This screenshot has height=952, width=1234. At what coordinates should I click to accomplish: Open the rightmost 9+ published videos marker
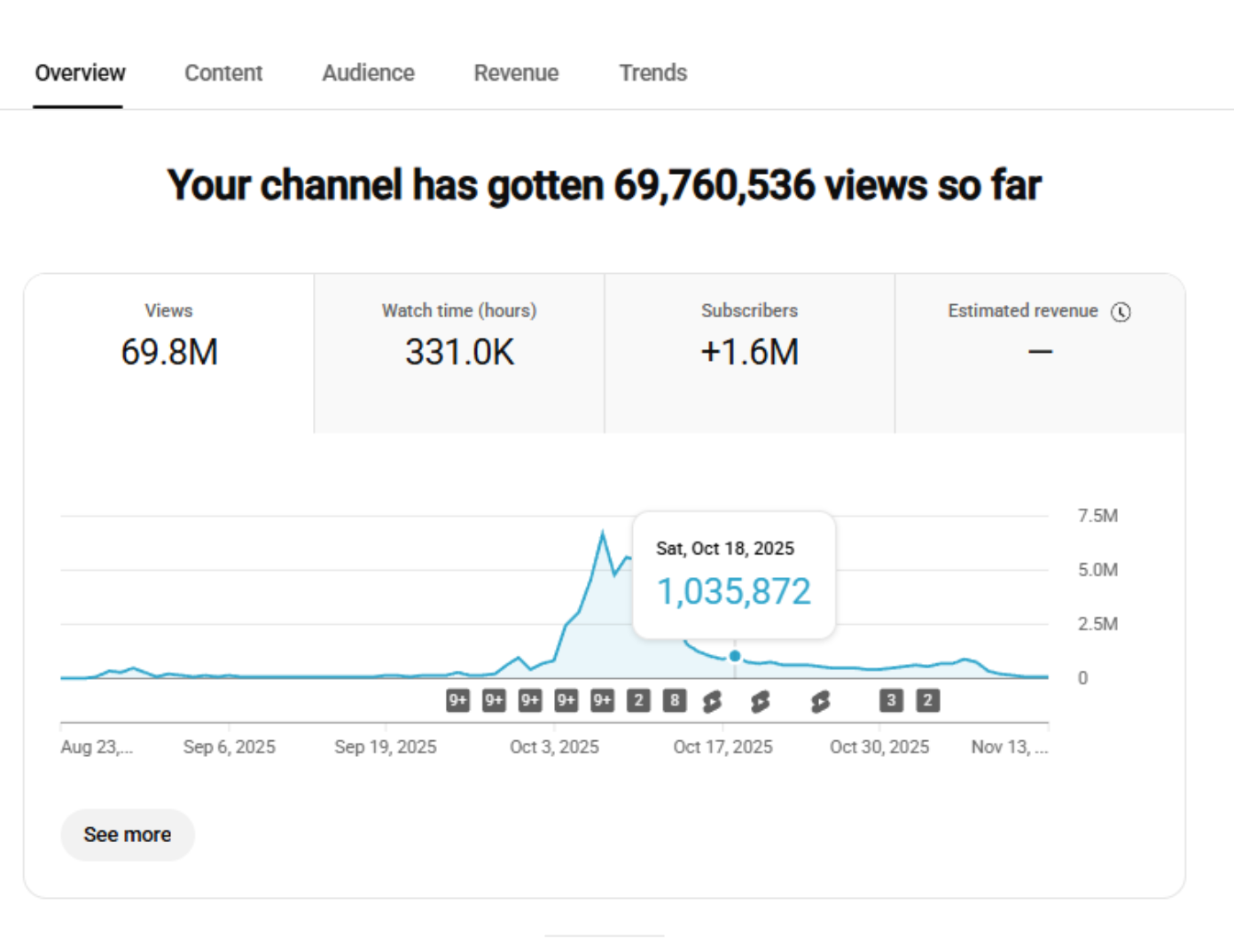point(602,700)
